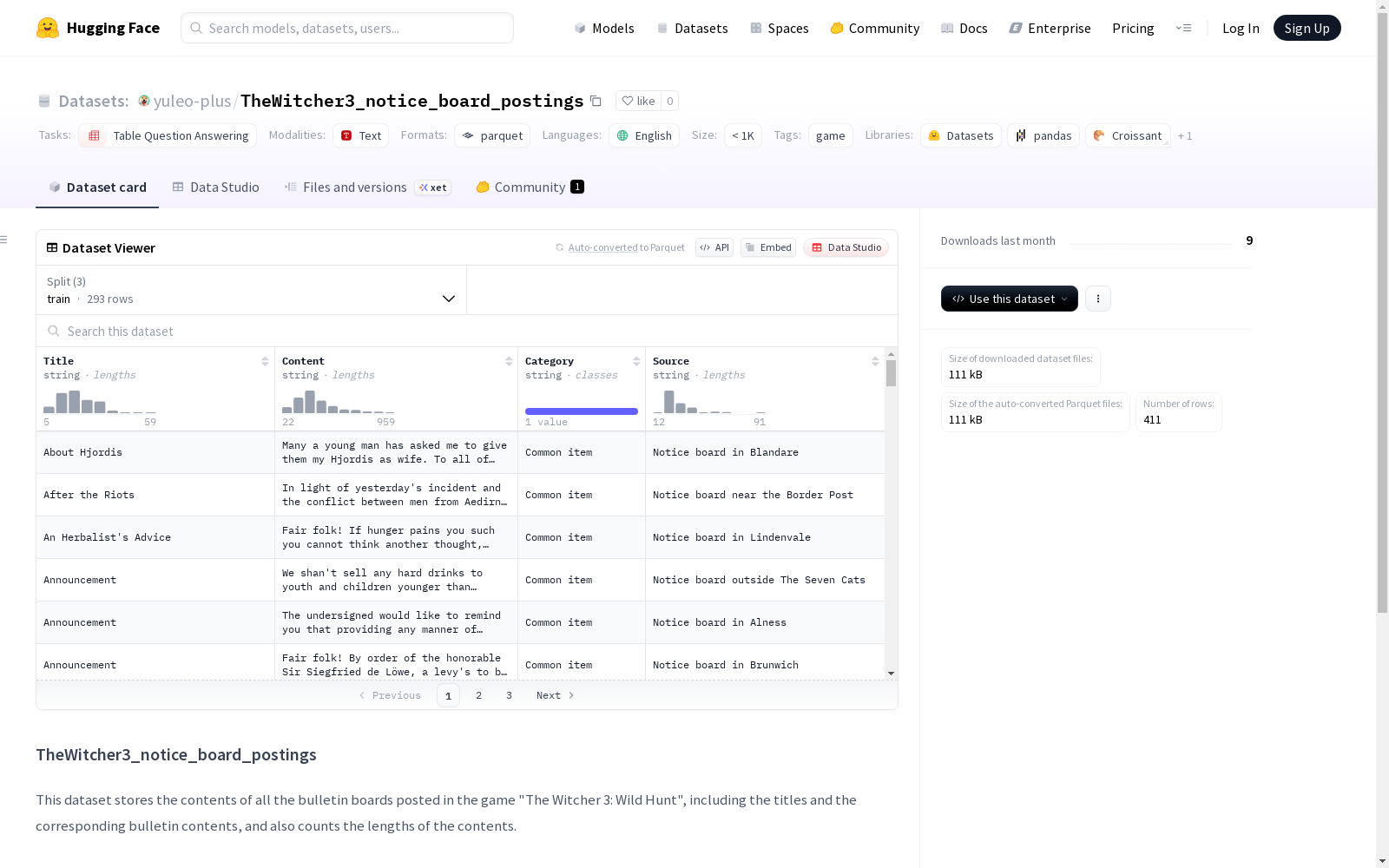Click the Title length histogram

click(100, 402)
